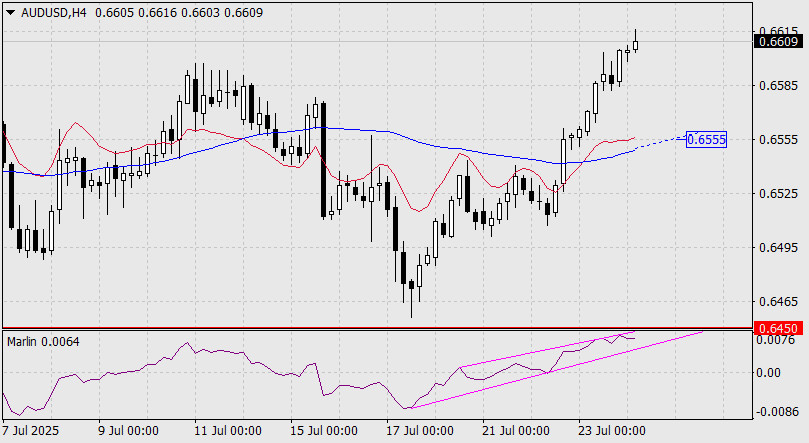The width and height of the screenshot is (809, 443).
Task: Click the 0.6585 price axis value
Action: click(778, 86)
